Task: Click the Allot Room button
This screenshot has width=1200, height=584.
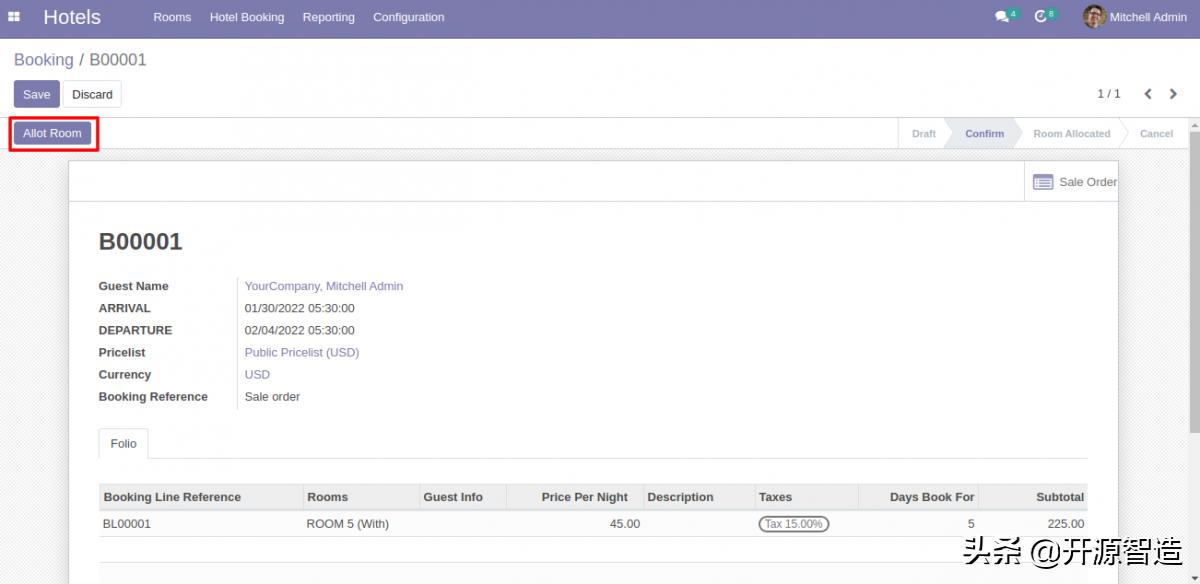Action: click(x=53, y=133)
